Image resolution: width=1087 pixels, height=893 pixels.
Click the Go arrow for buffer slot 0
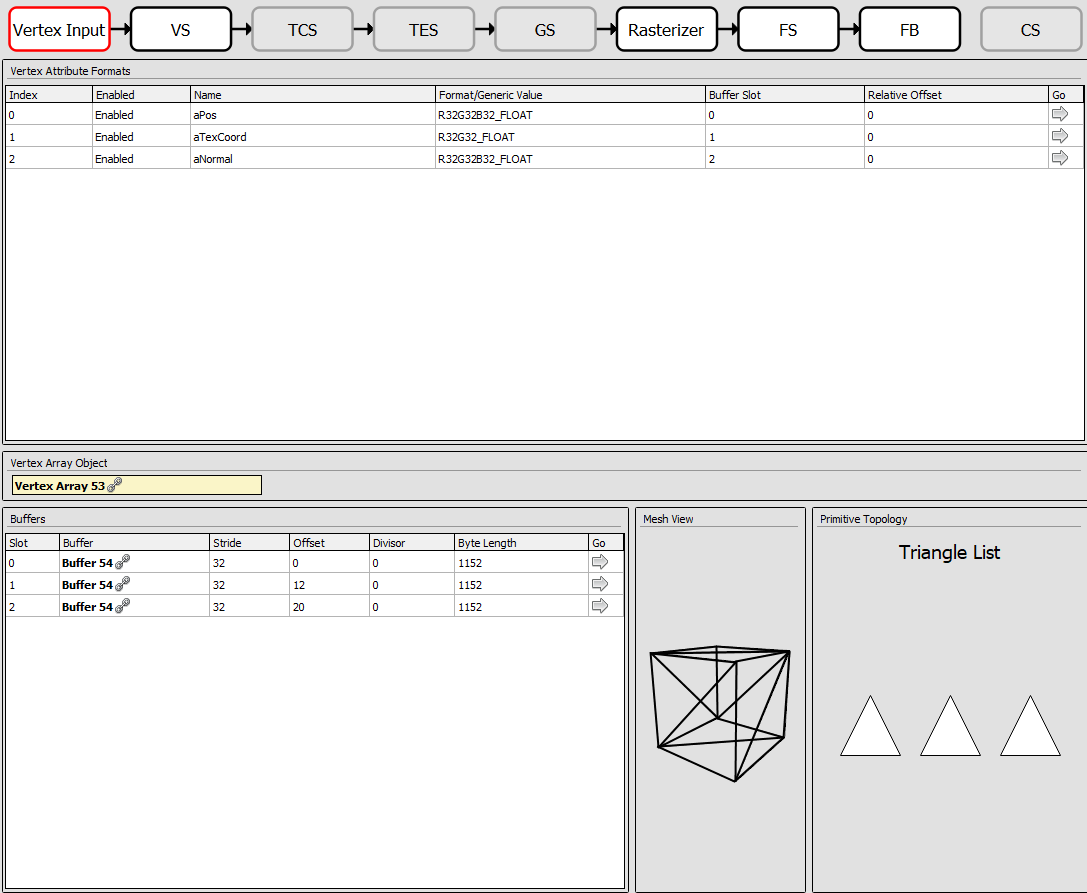coord(600,562)
